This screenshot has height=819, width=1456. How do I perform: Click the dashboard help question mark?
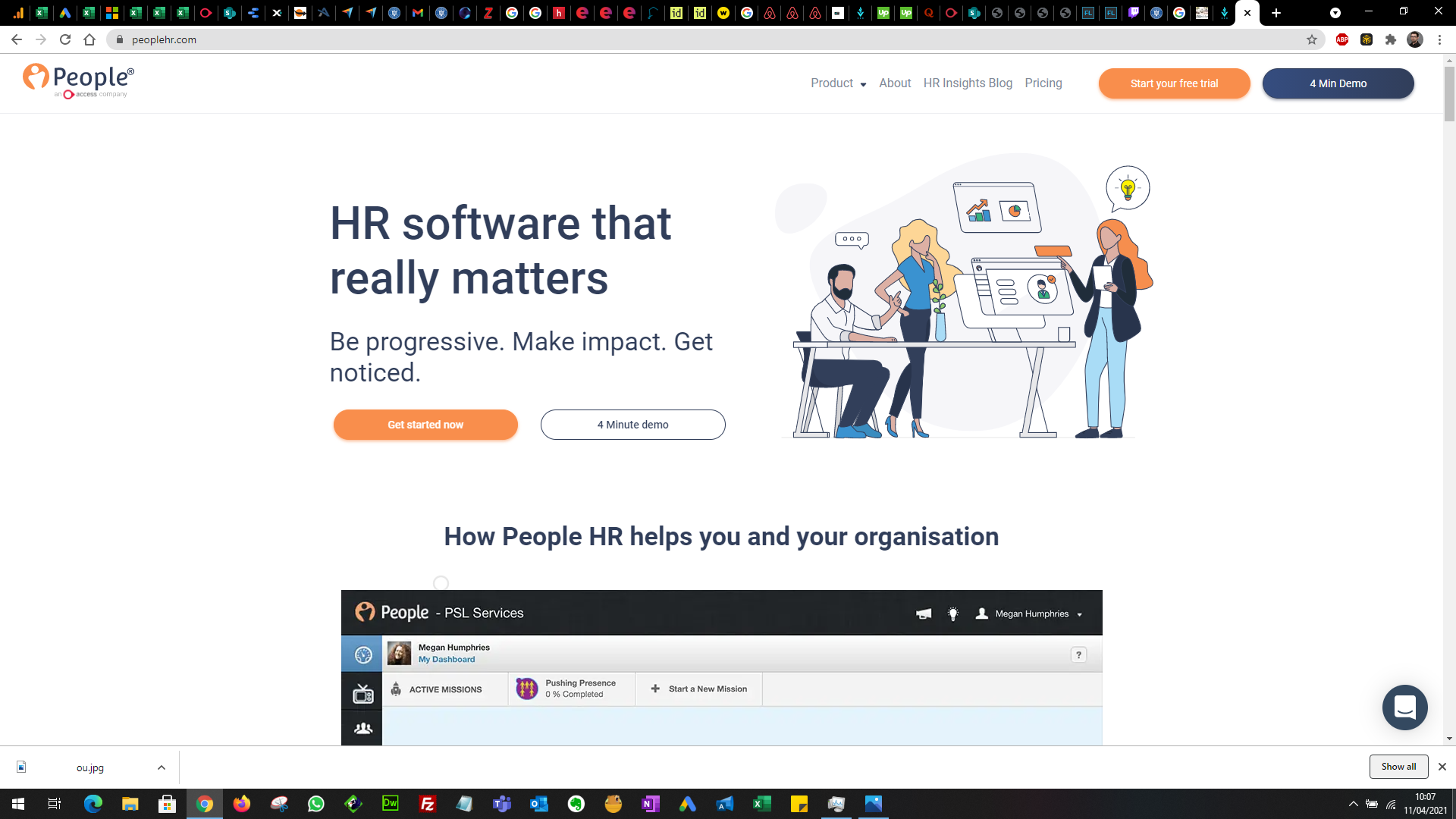coord(1078,655)
